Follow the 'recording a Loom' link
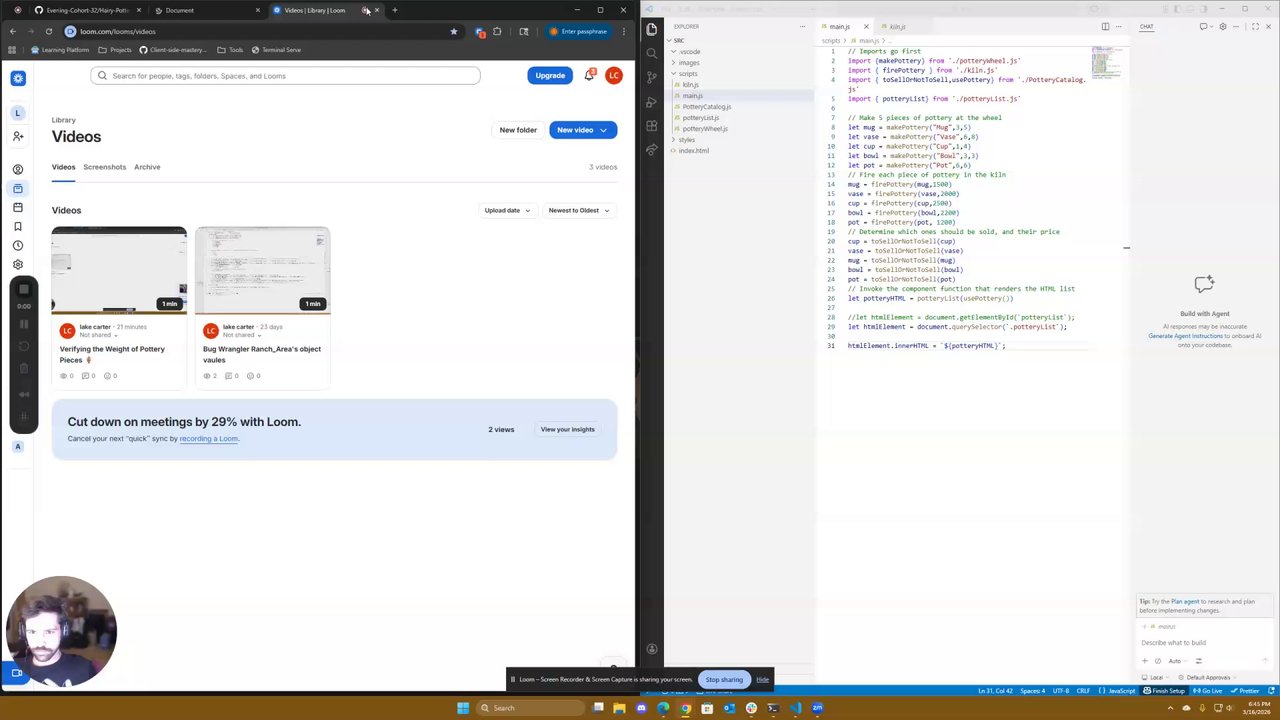Viewport: 1280px width, 720px height. (209, 439)
